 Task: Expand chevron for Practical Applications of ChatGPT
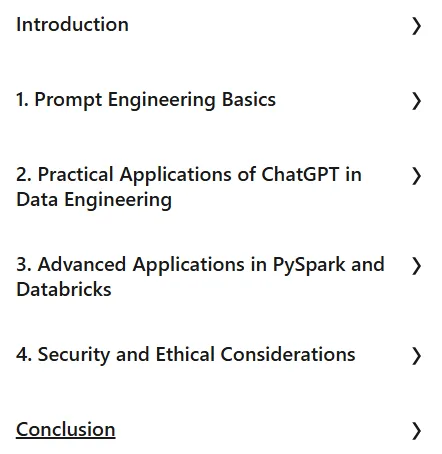416,176
